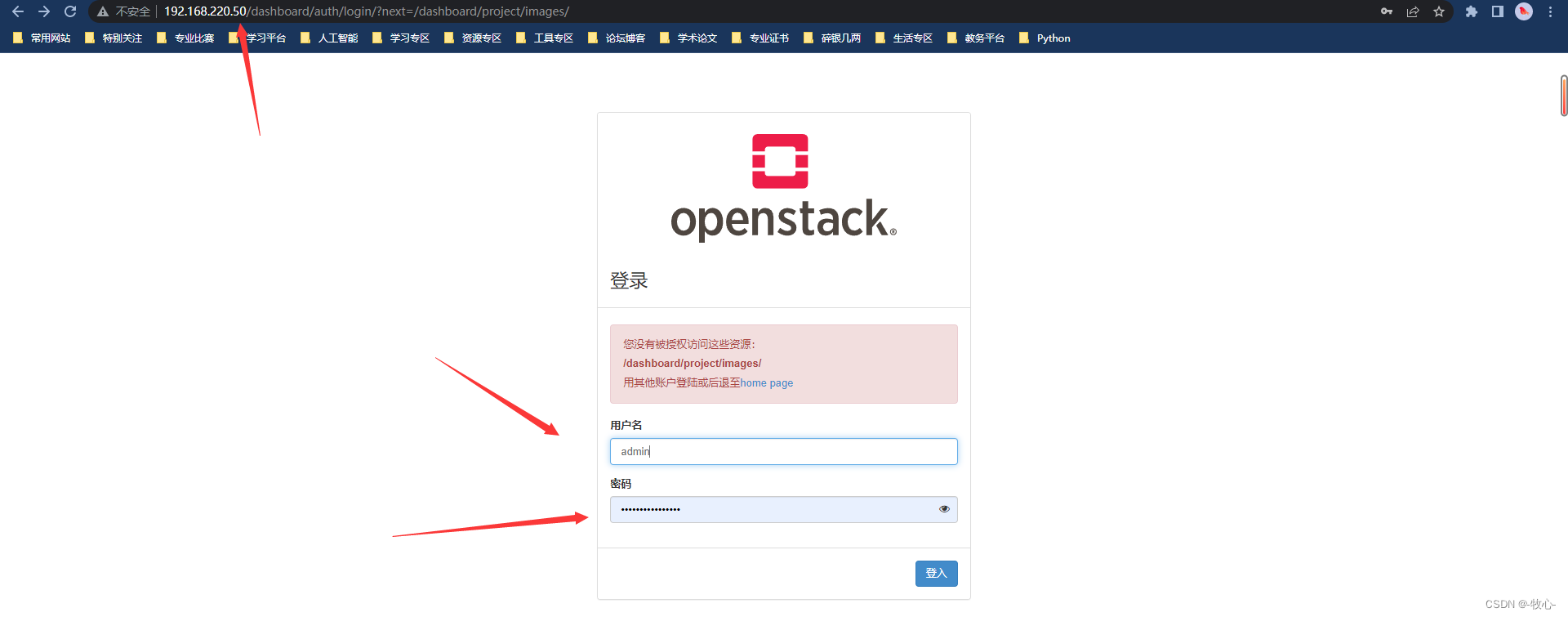Image resolution: width=1568 pixels, height=617 pixels.
Task: Open the 学术论文 bookmark folder
Action: point(688,38)
